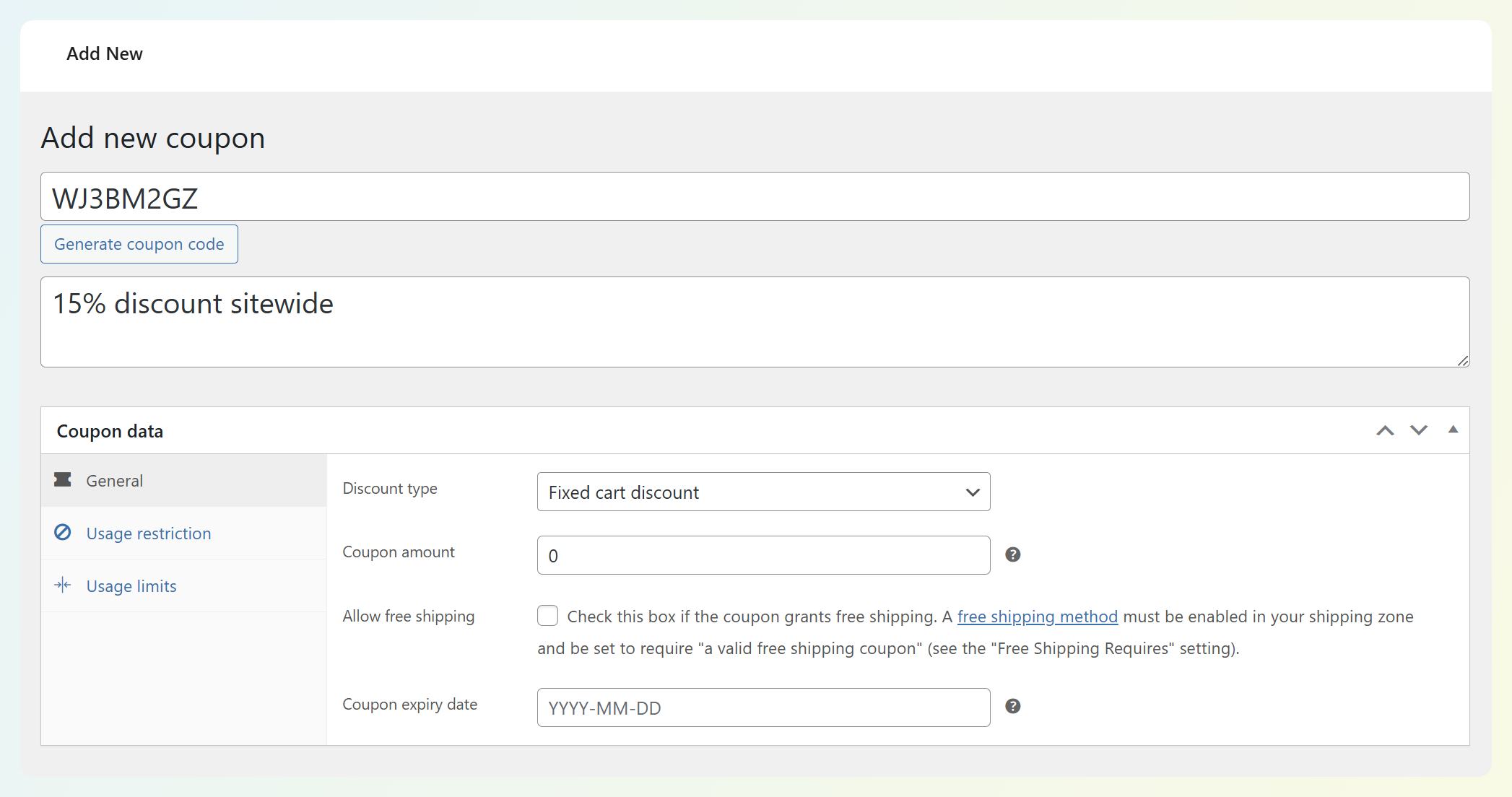Open the Discount type dropdown
The width and height of the screenshot is (1512, 797).
coord(763,492)
